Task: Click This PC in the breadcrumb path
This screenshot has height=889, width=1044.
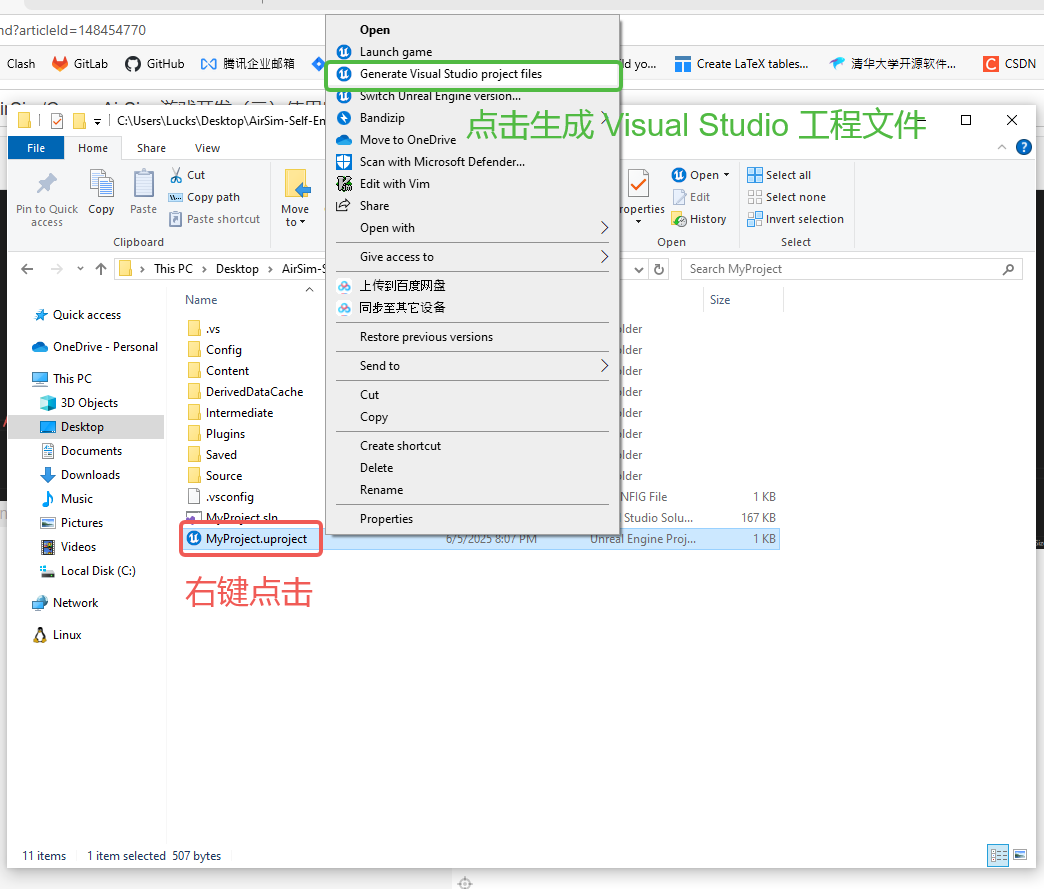Action: coord(173,269)
